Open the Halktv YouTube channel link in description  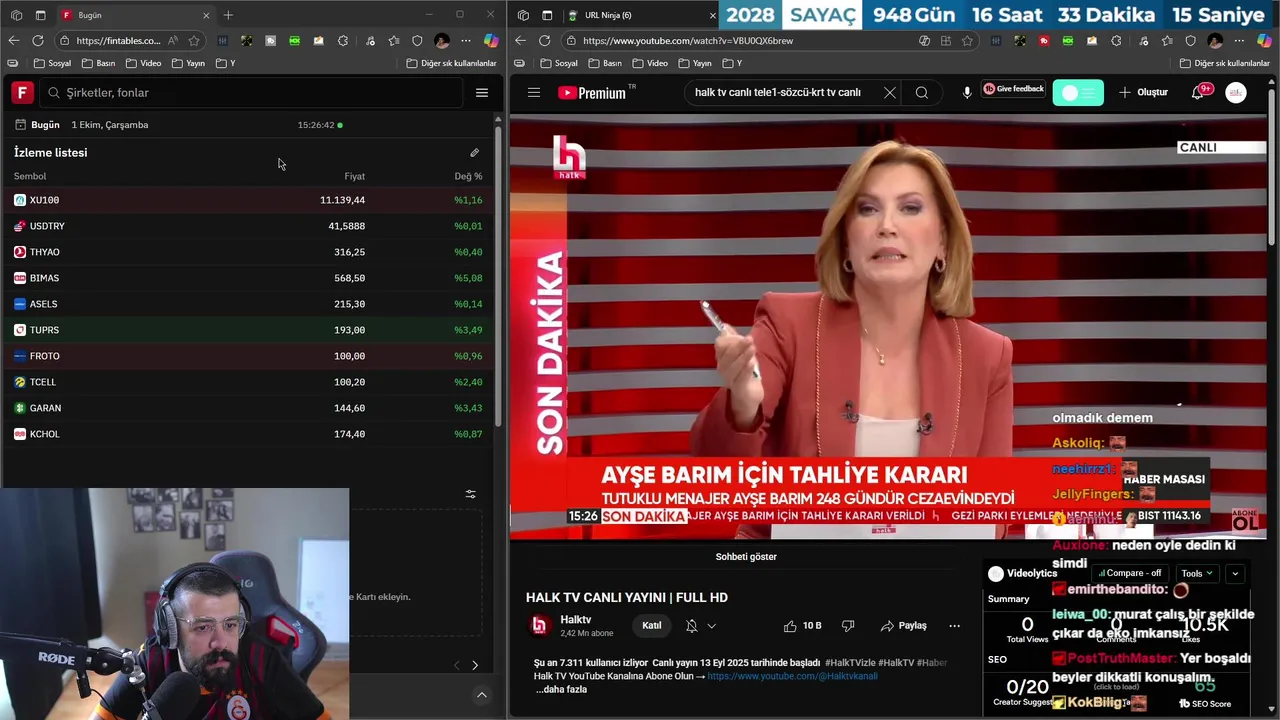[x=792, y=677]
